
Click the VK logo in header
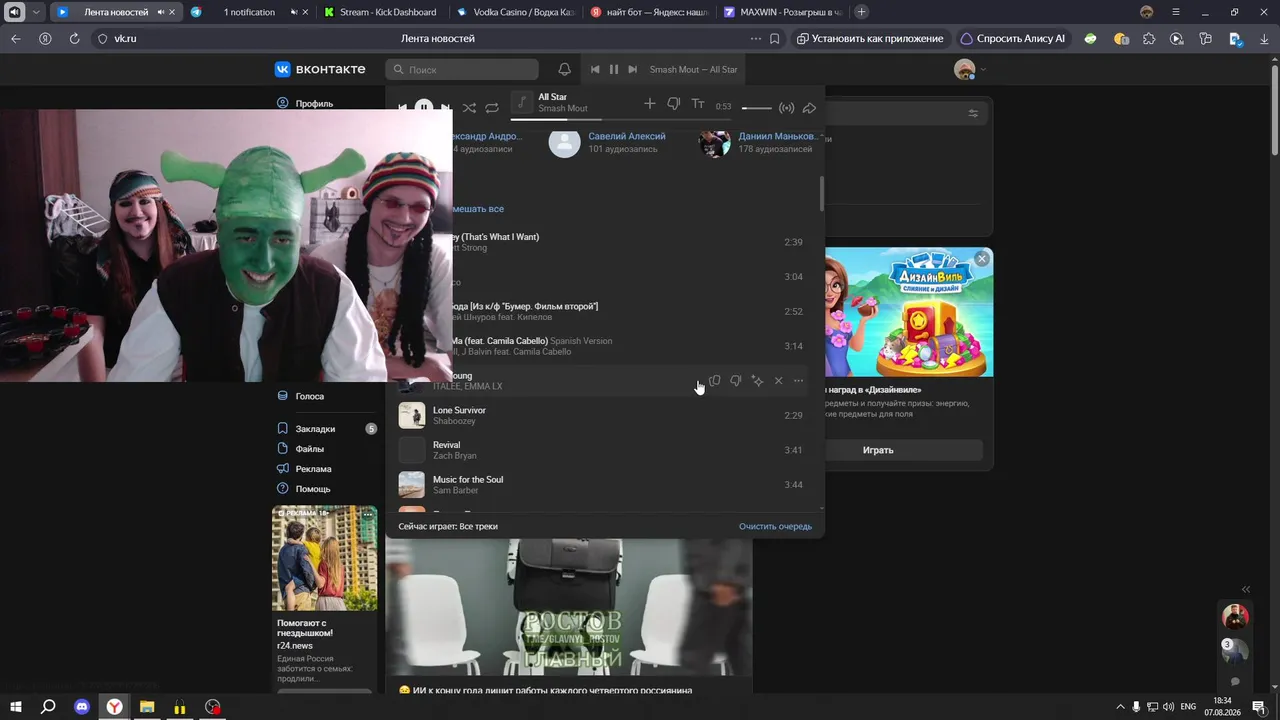[x=320, y=69]
